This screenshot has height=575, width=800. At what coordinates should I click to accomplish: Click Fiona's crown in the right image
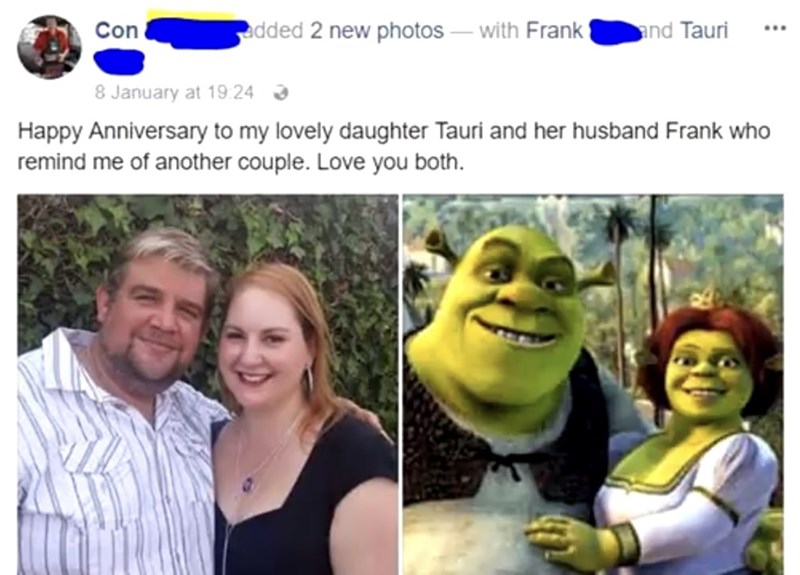704,298
